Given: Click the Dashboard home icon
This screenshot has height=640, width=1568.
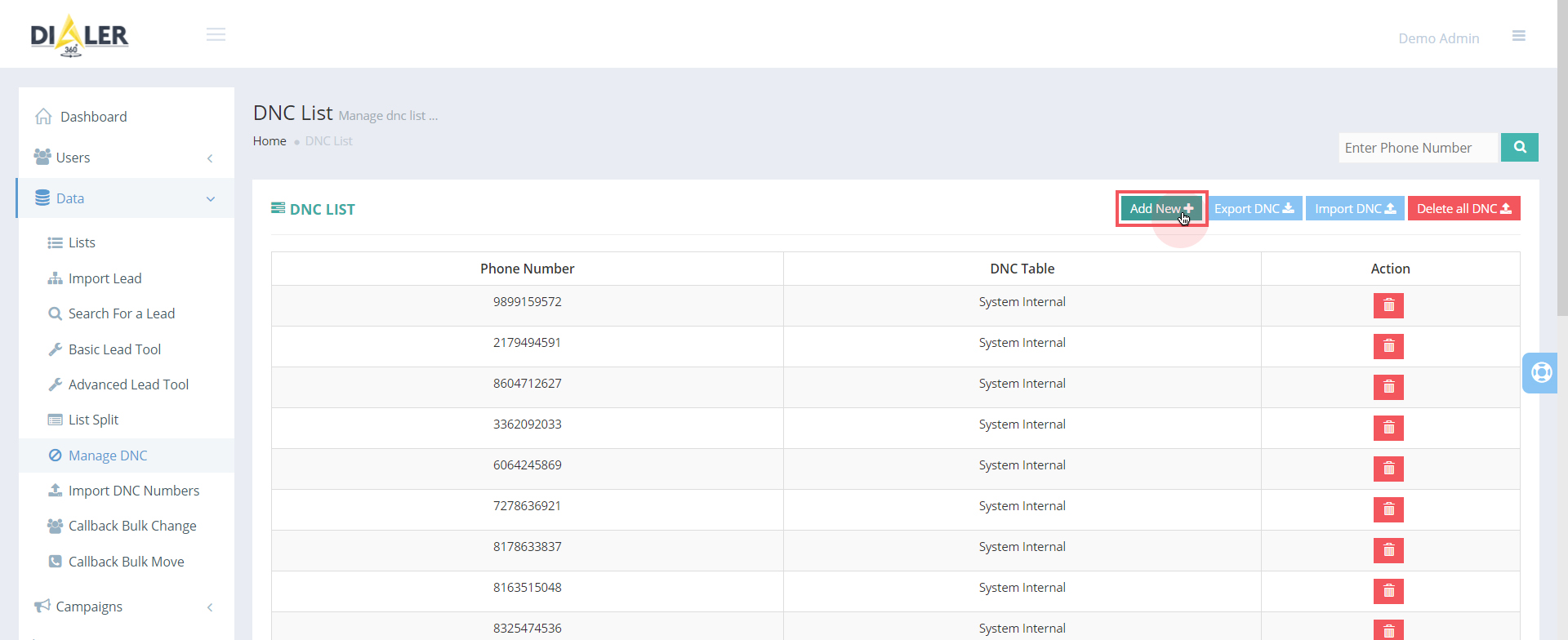Looking at the screenshot, I should click(44, 117).
